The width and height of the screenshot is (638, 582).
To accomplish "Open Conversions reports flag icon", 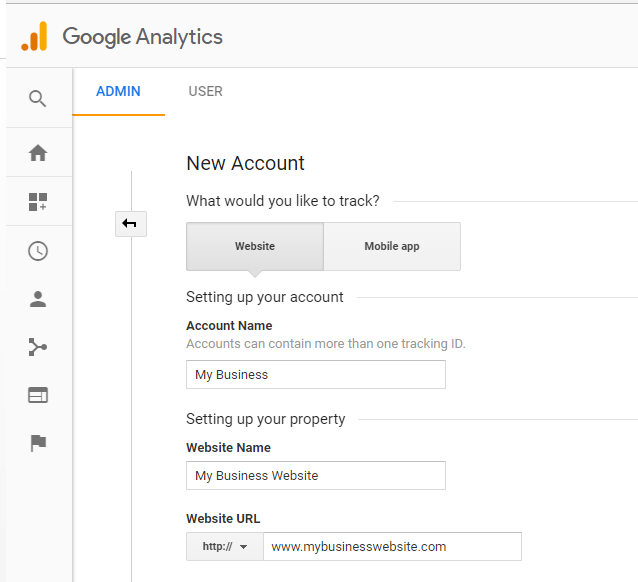I will coord(38,443).
